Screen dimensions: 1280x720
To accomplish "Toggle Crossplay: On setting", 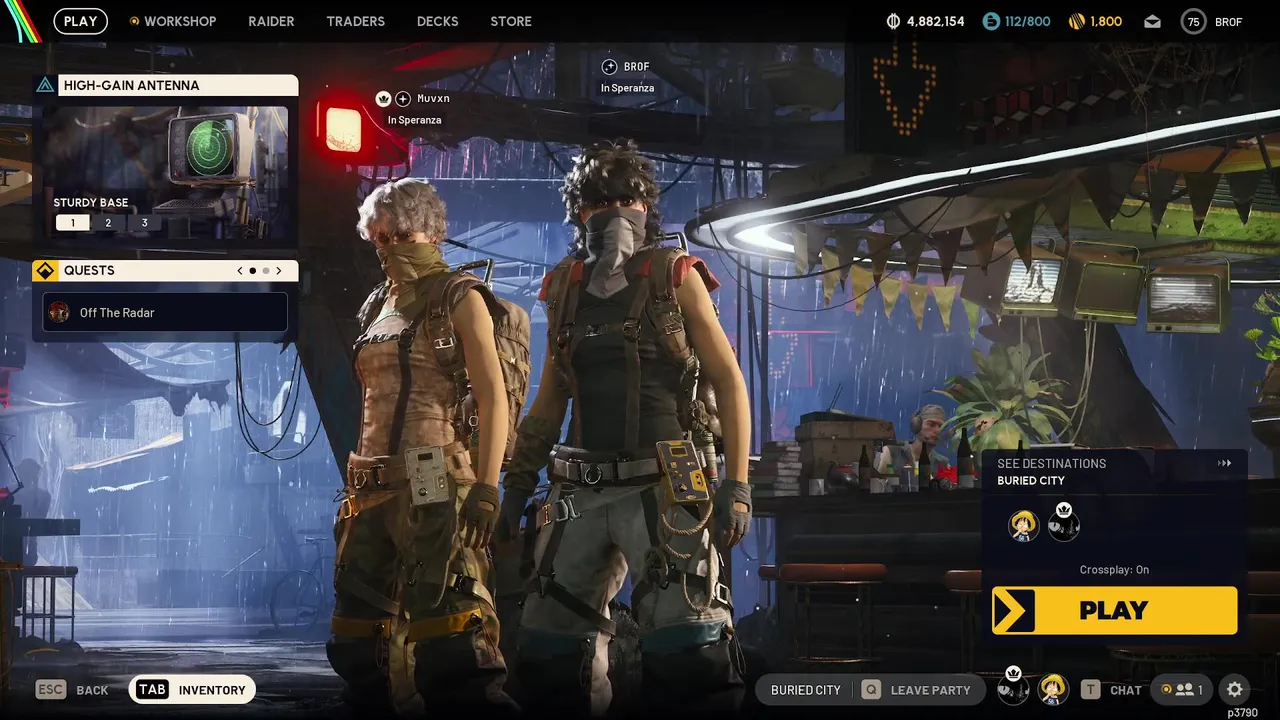I will 1114,570.
